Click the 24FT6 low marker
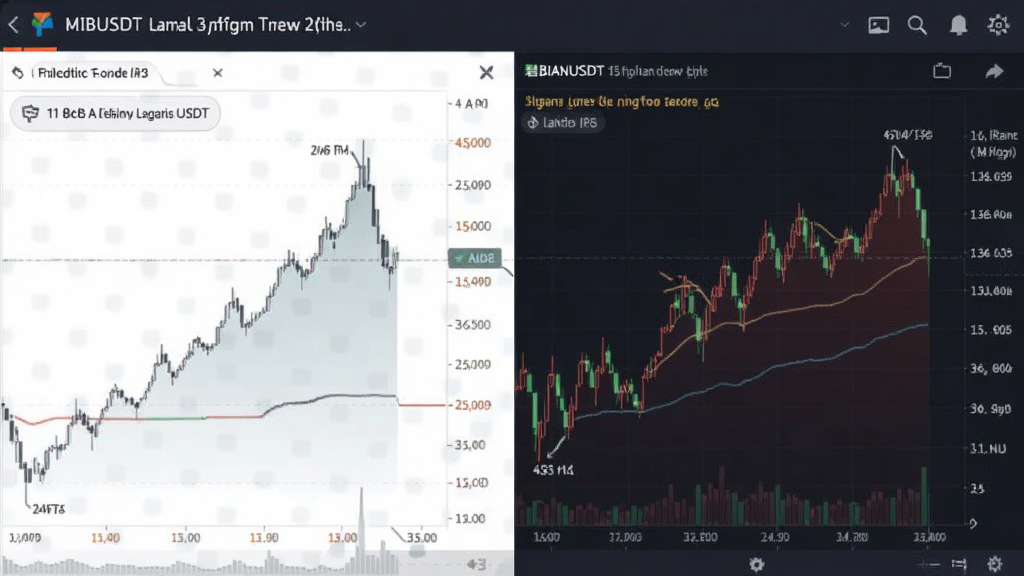Screen dimensions: 1024x576 click(48, 509)
